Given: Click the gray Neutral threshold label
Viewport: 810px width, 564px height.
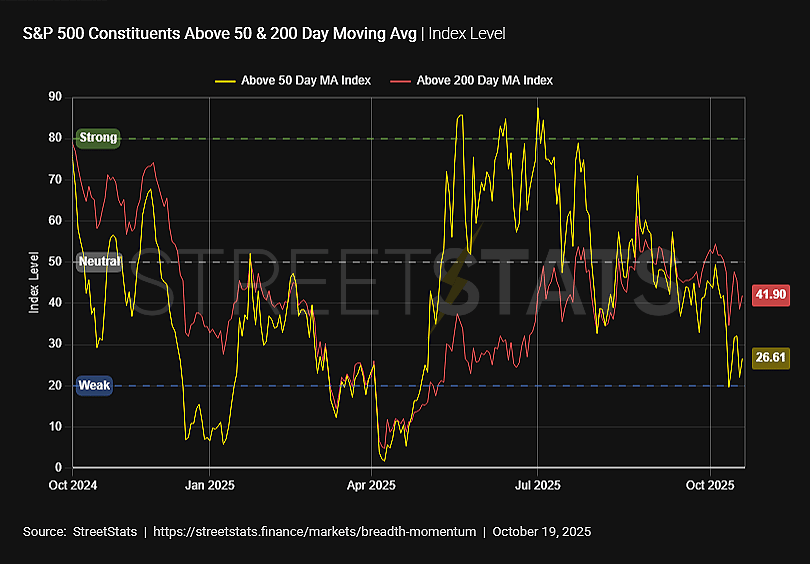Looking at the screenshot, I should [99, 262].
